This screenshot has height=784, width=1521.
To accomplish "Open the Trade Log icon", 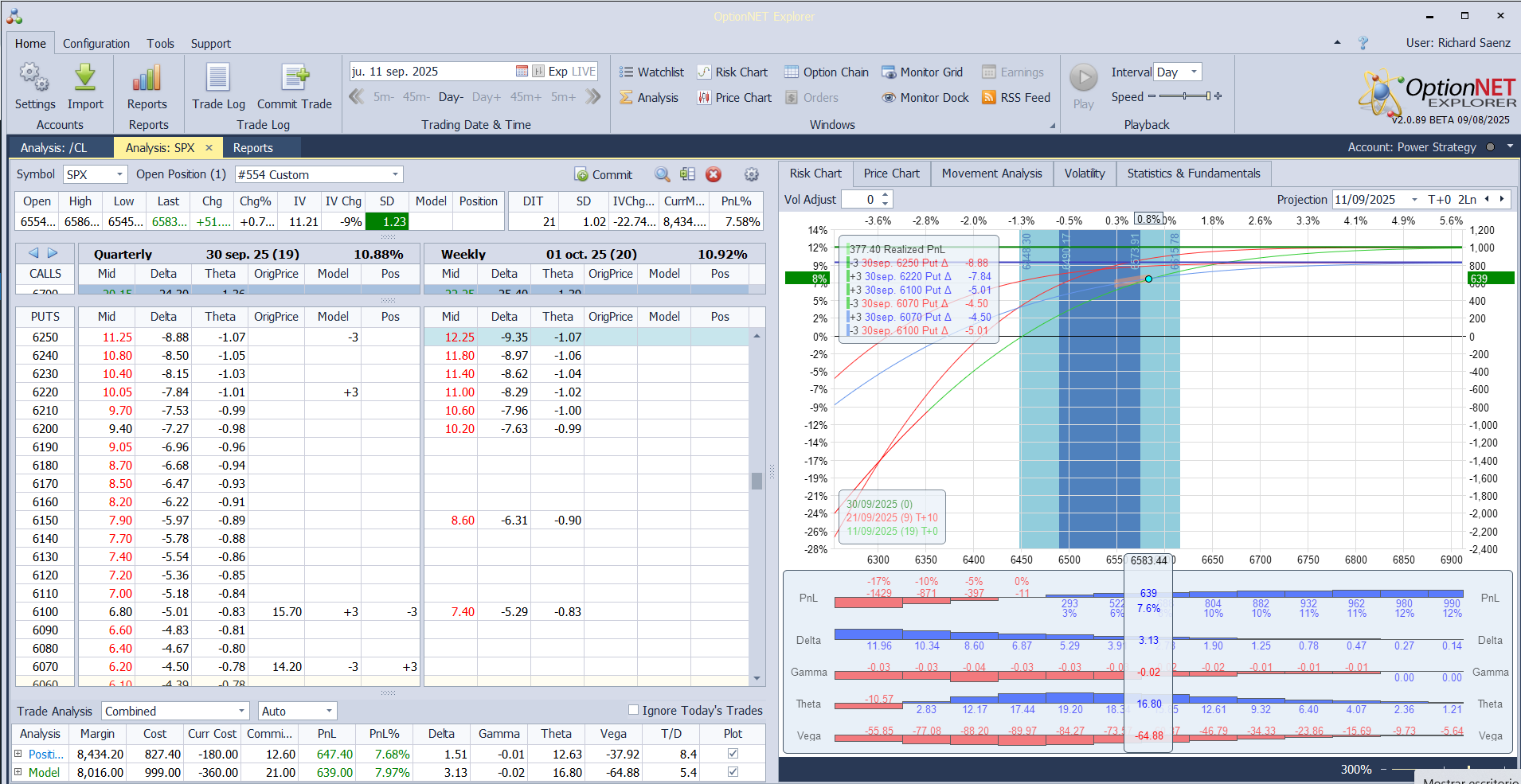I will [218, 78].
